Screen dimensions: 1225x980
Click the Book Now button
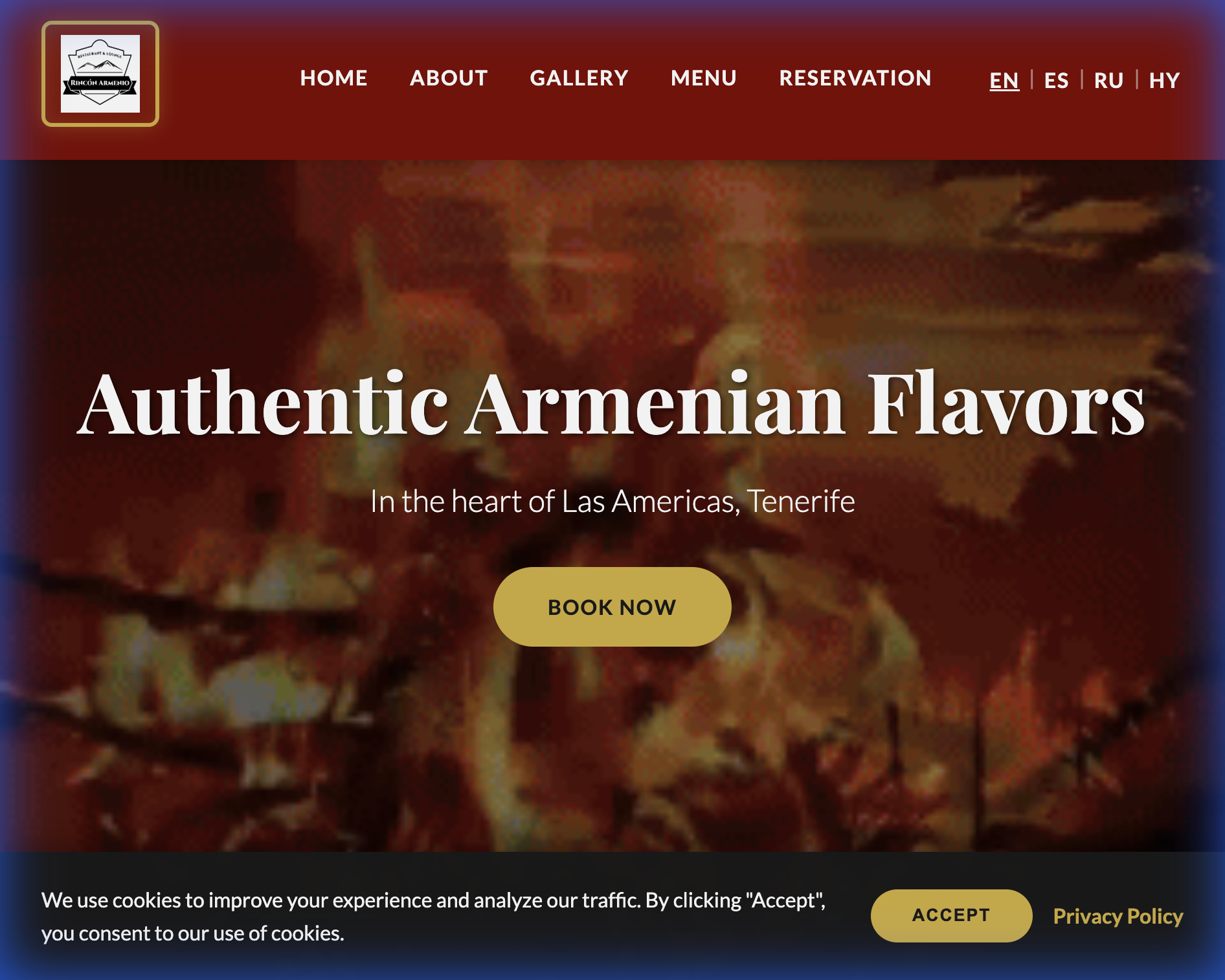(x=612, y=607)
